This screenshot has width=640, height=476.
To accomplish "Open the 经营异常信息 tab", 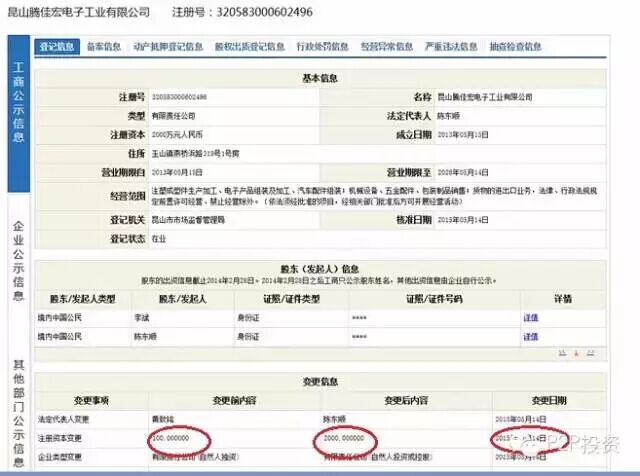I will pyautogui.click(x=387, y=47).
